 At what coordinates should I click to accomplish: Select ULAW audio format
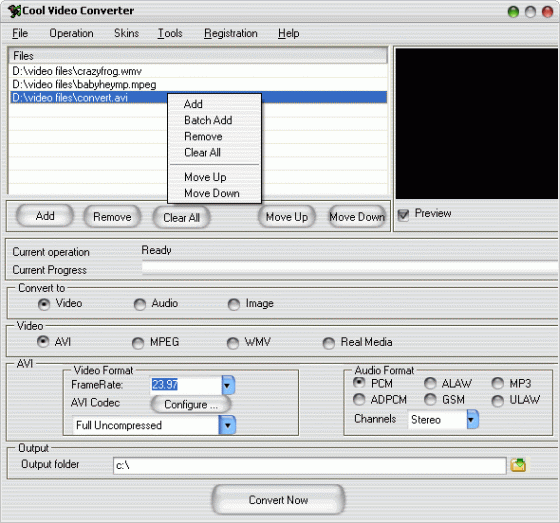(498, 401)
